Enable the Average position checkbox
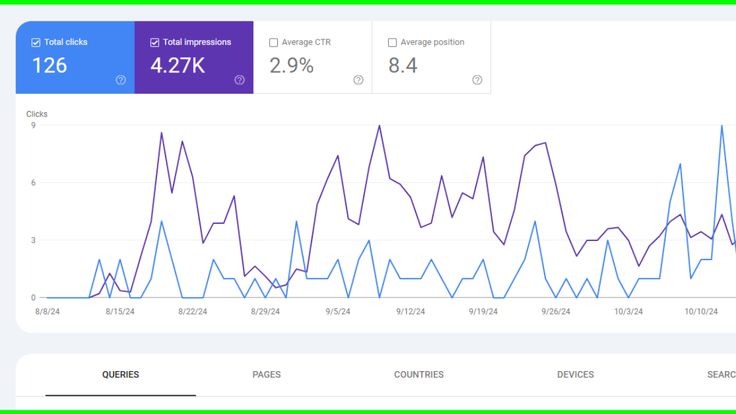Screen dimensions: 736x414 (x=392, y=43)
